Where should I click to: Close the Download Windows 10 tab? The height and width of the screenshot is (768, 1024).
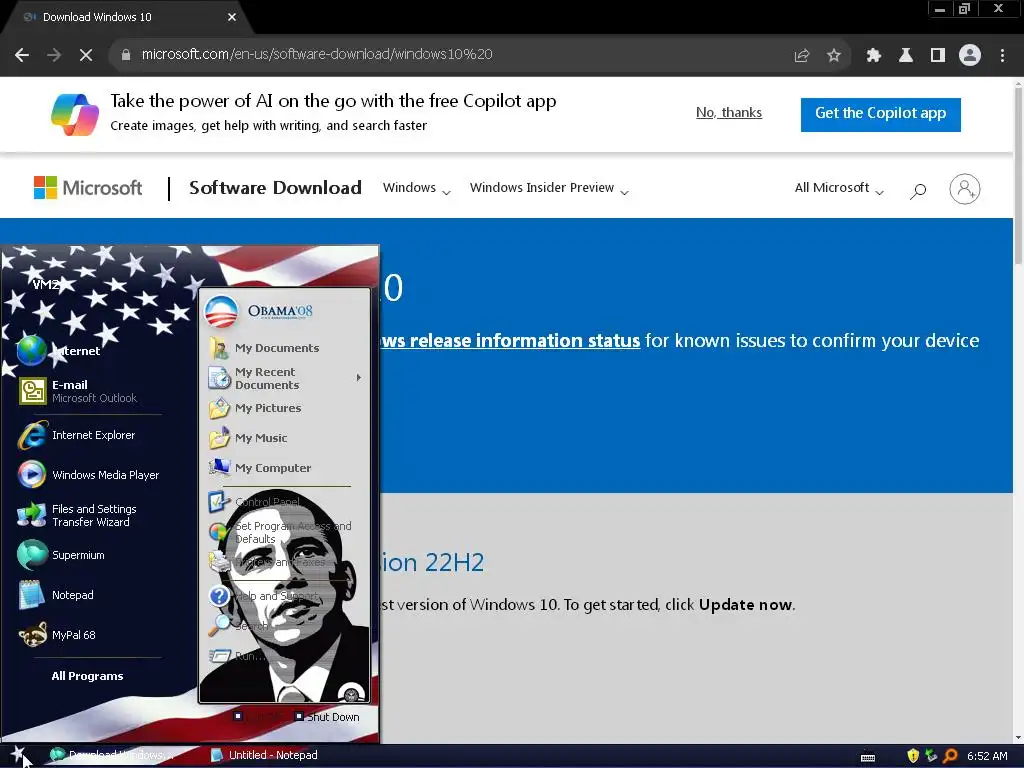pyautogui.click(x=232, y=17)
